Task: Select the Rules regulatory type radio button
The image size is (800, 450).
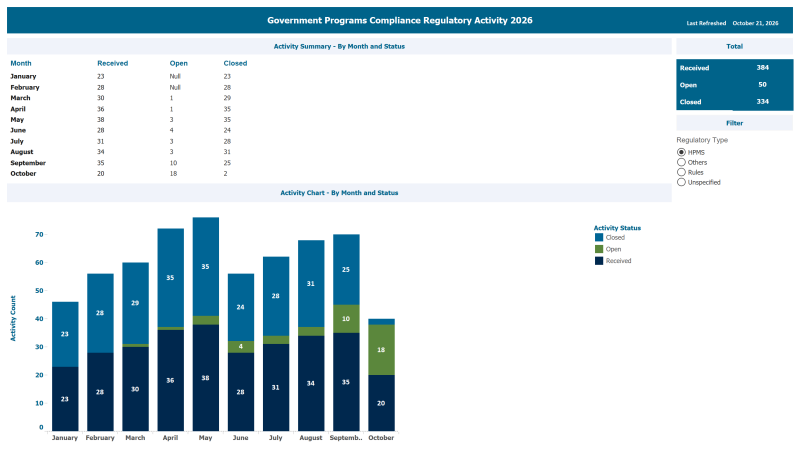Action: click(x=681, y=172)
